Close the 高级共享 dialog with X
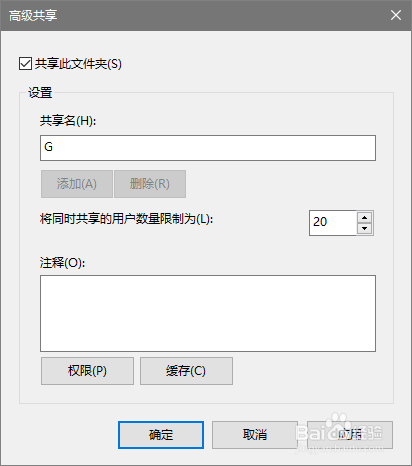 pos(396,15)
